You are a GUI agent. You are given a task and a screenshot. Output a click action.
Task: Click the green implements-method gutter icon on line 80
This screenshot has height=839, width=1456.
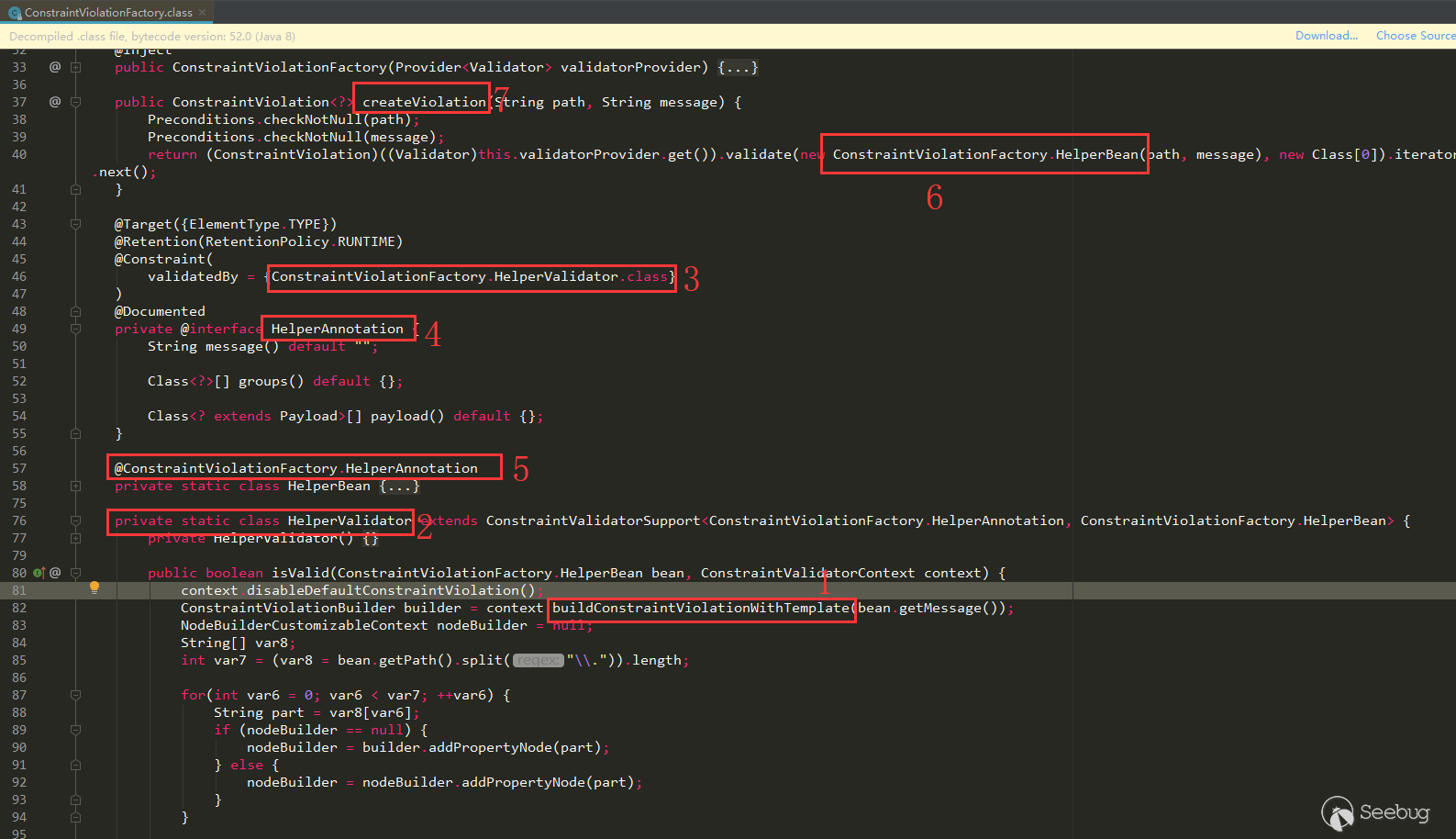(39, 573)
